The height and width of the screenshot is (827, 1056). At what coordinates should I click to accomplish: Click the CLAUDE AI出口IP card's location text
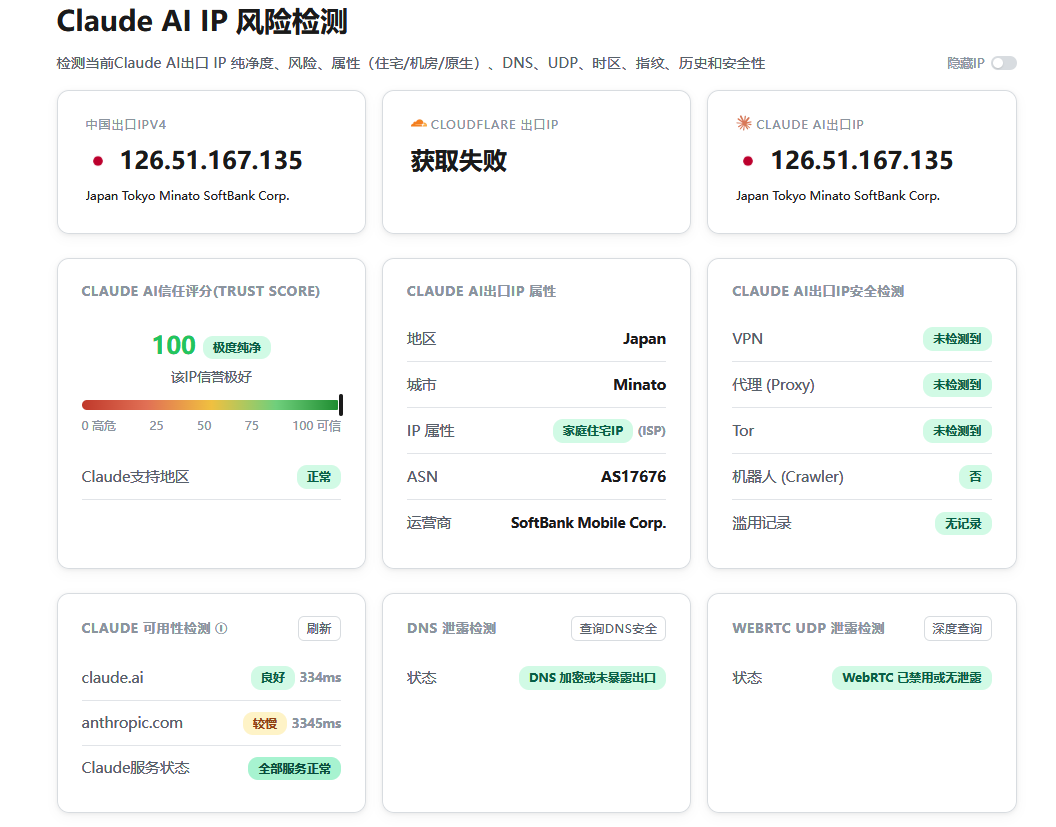point(838,196)
